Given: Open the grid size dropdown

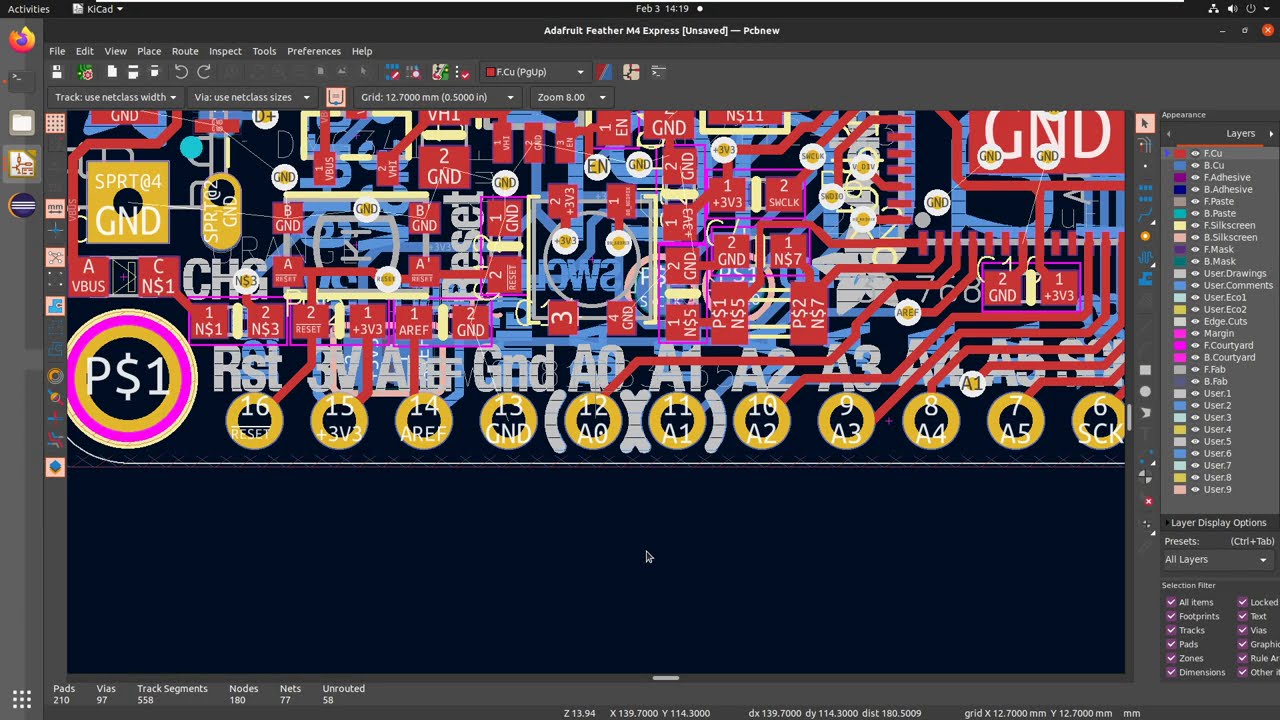Looking at the screenshot, I should tap(438, 97).
